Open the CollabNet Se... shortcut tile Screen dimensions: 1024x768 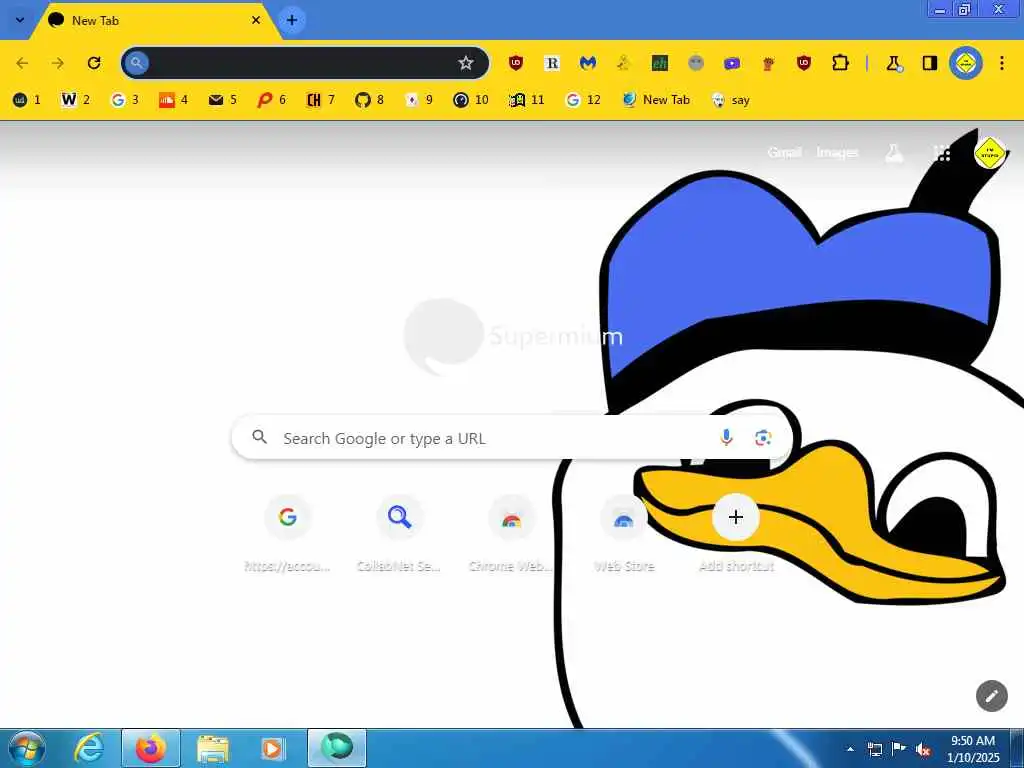[400, 534]
